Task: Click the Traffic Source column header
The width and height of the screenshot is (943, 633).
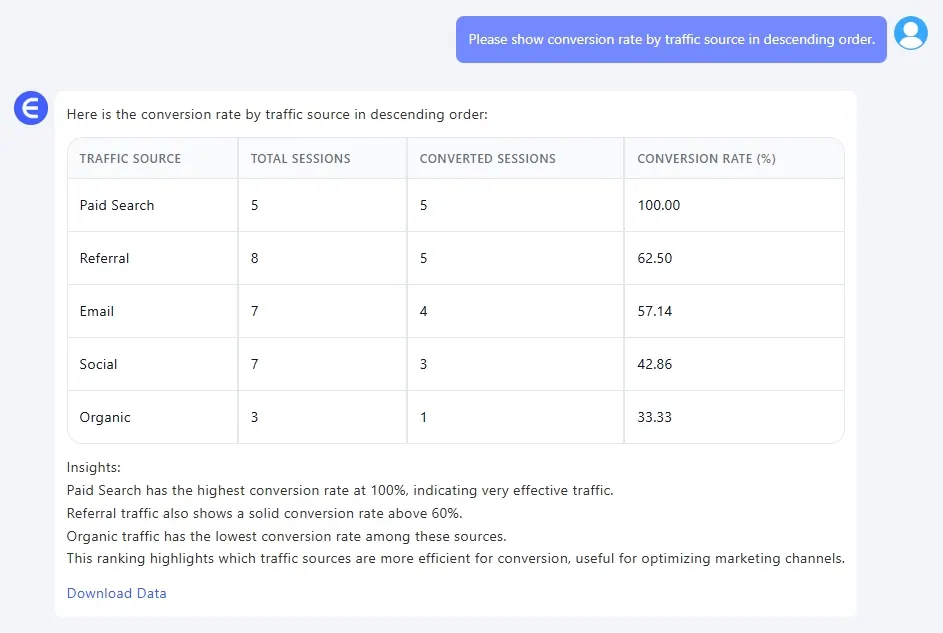Action: pyautogui.click(x=130, y=158)
